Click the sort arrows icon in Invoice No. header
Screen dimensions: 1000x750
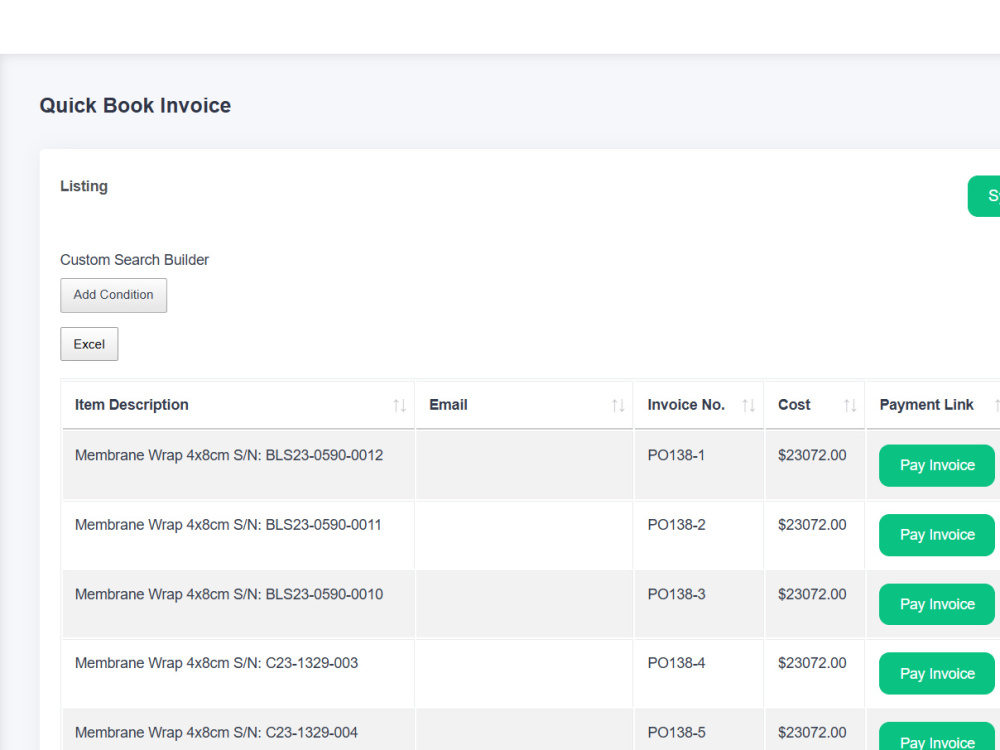749,406
